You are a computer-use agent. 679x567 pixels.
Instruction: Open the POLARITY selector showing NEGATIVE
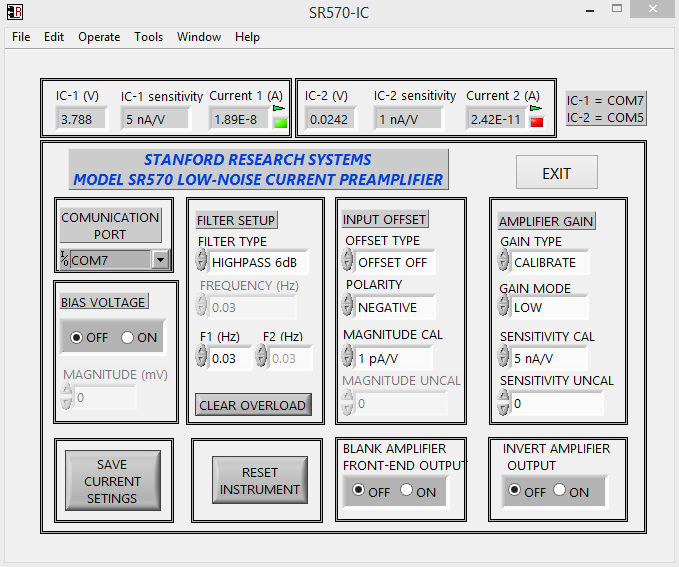click(394, 307)
